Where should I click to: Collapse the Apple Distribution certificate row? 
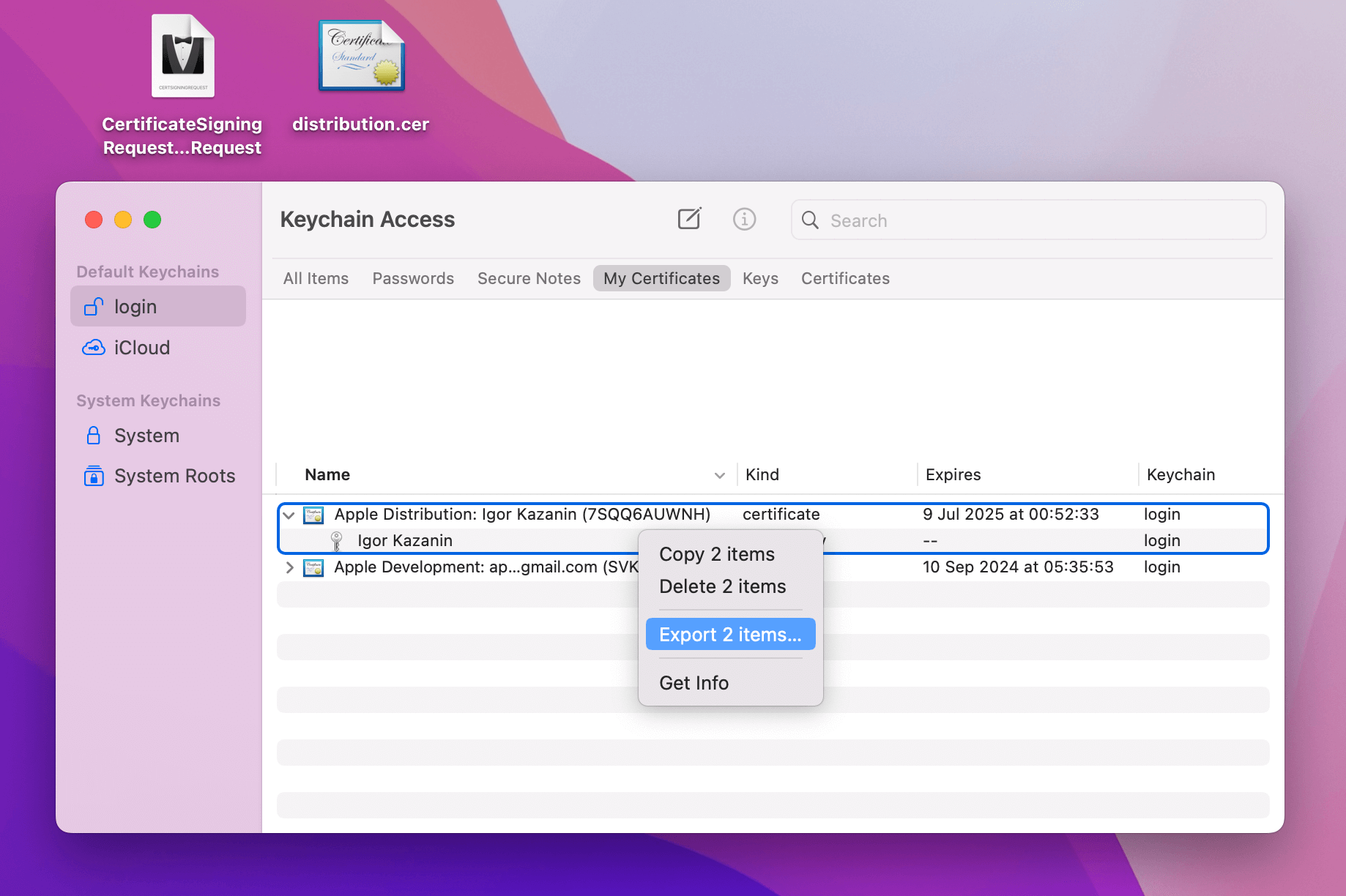(x=289, y=515)
